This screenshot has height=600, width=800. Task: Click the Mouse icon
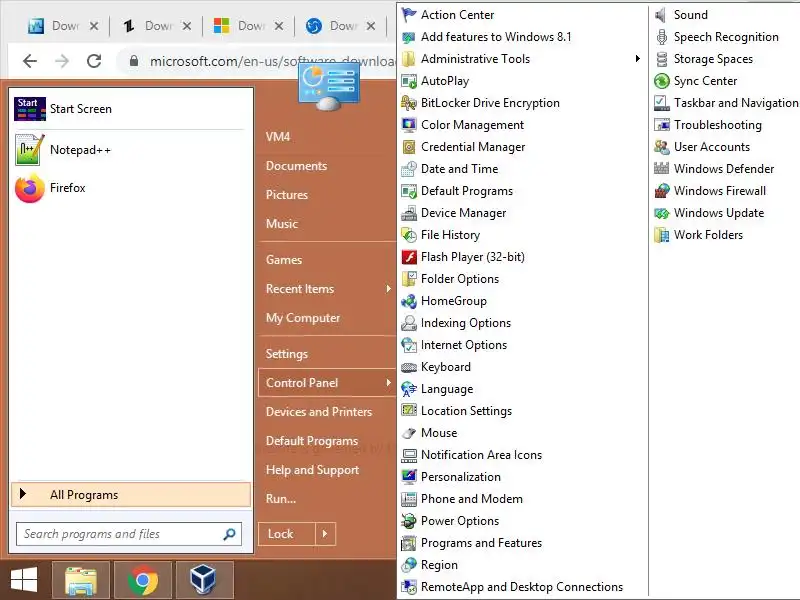[x=409, y=433]
